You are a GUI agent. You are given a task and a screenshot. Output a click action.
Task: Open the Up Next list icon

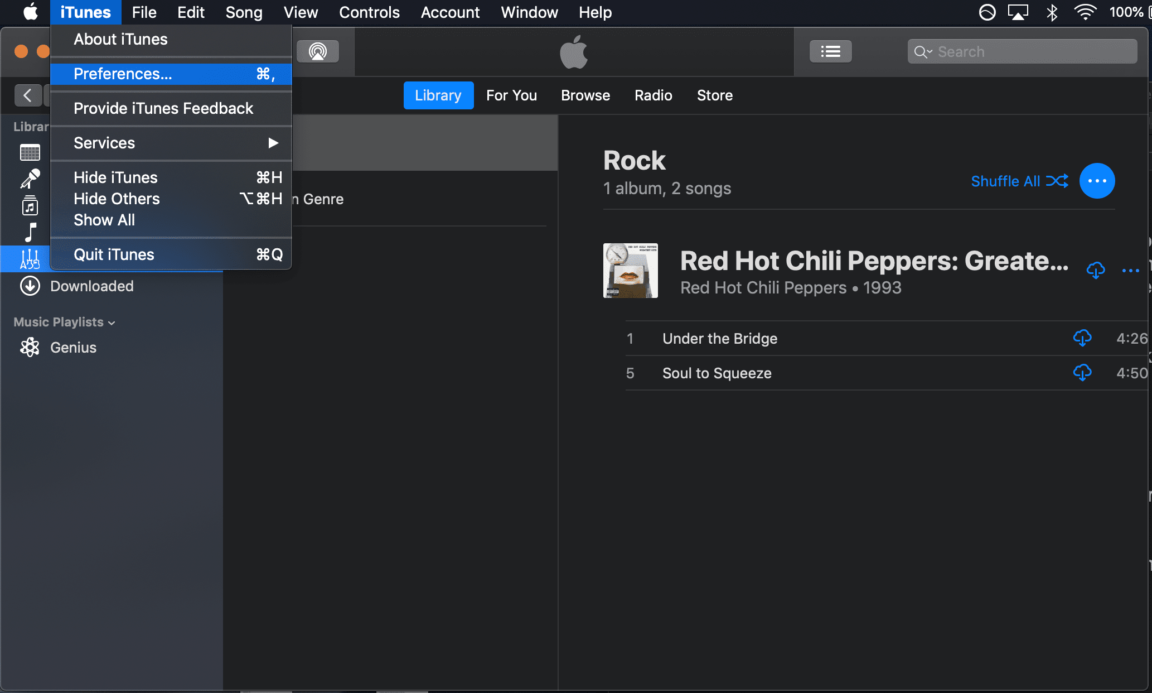pyautogui.click(x=830, y=52)
